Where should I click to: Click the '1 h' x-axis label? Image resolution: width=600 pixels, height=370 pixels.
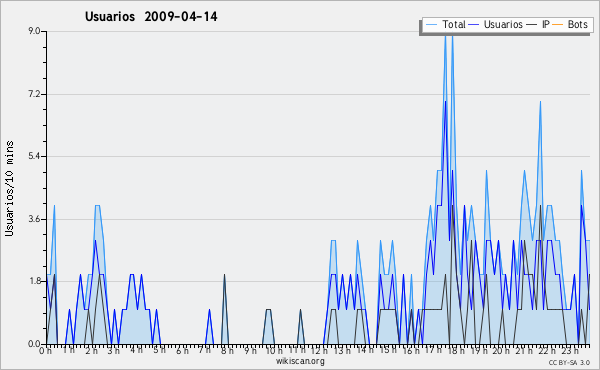point(69,350)
